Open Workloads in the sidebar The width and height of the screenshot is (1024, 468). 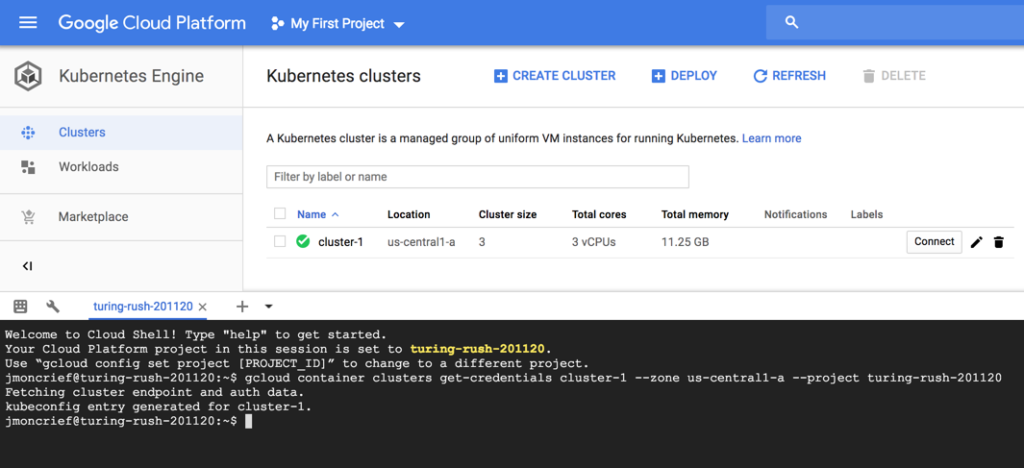[121, 167]
